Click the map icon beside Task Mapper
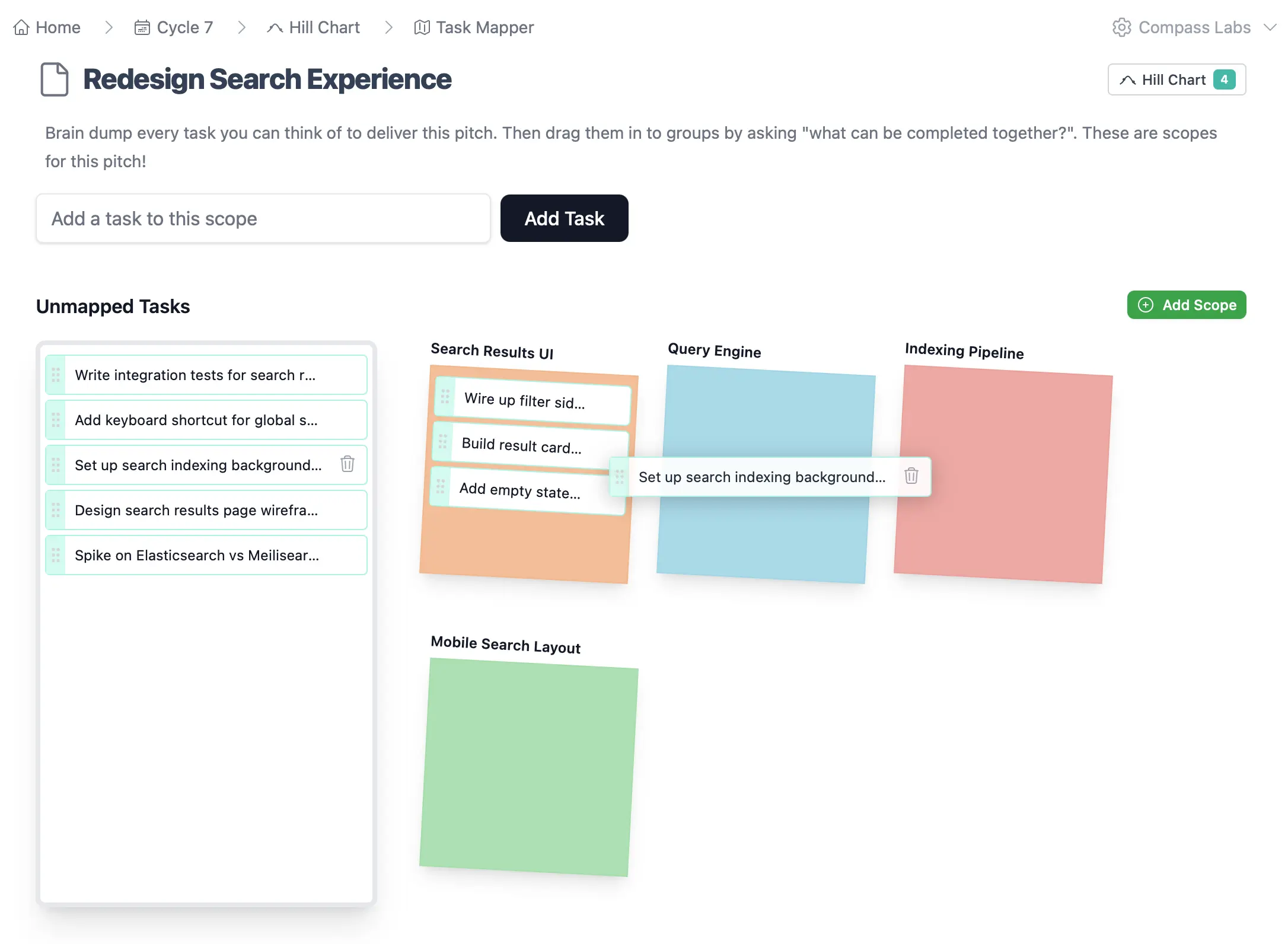The height and width of the screenshot is (944, 1288). (x=422, y=27)
